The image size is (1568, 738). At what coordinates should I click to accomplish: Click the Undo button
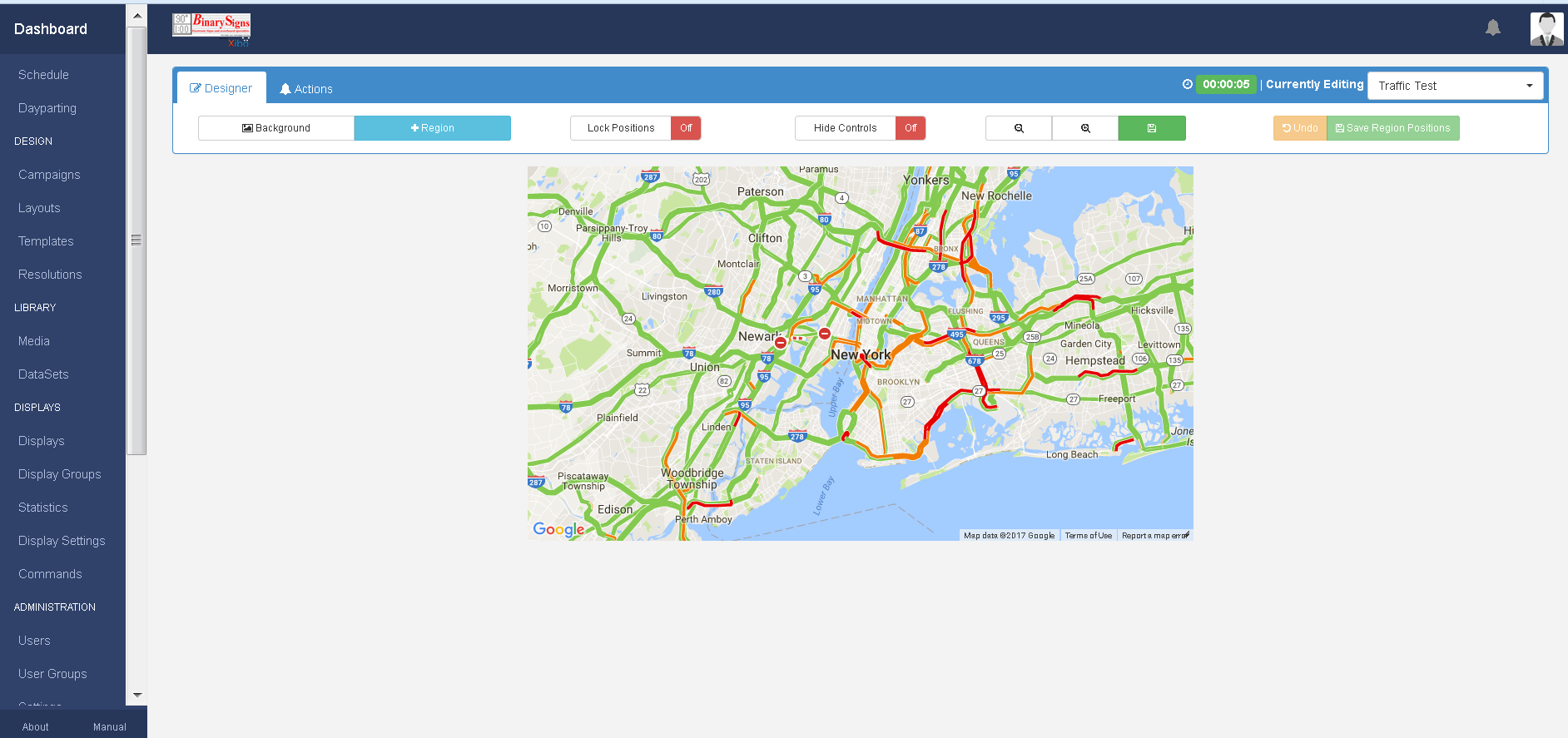(1300, 128)
